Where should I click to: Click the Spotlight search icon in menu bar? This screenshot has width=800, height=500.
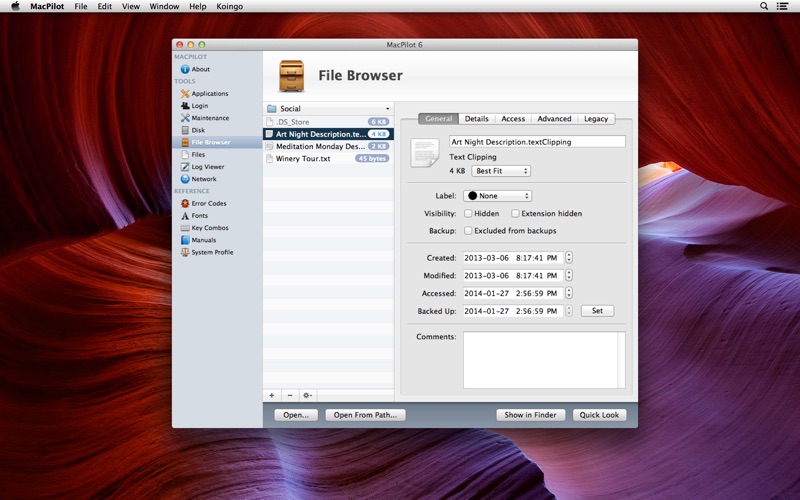765,6
